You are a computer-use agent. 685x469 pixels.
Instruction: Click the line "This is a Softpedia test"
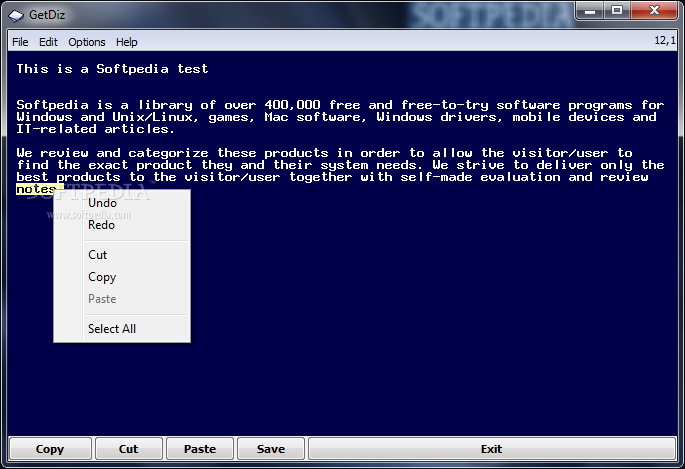(x=112, y=69)
